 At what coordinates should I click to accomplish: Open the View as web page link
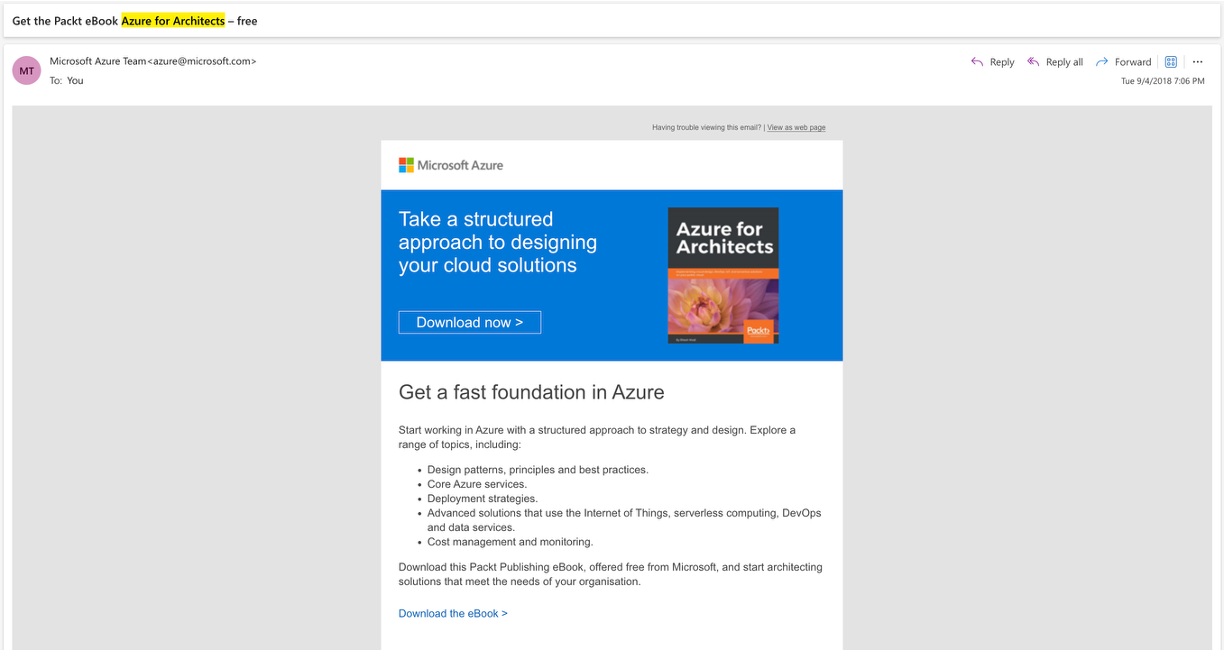(x=796, y=127)
